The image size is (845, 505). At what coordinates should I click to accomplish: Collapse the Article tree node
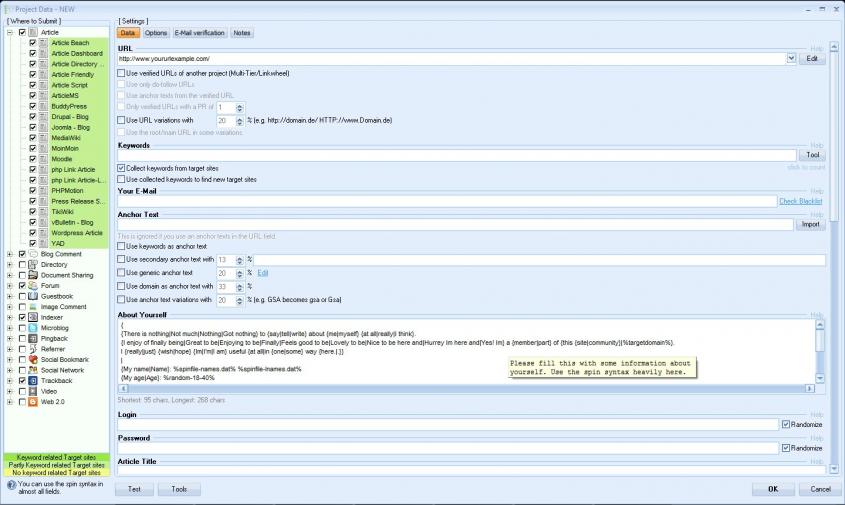10,33
